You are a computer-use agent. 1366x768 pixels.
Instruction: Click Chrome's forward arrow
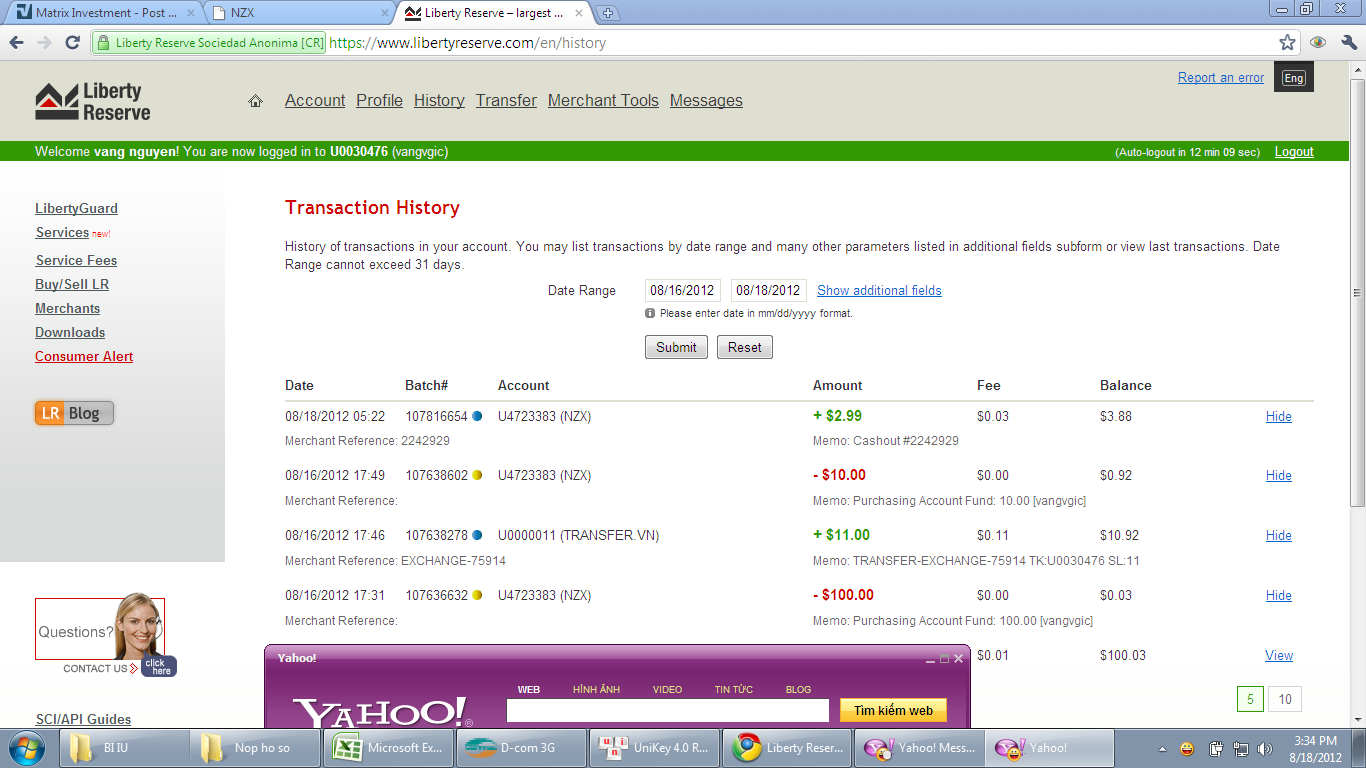(x=44, y=43)
